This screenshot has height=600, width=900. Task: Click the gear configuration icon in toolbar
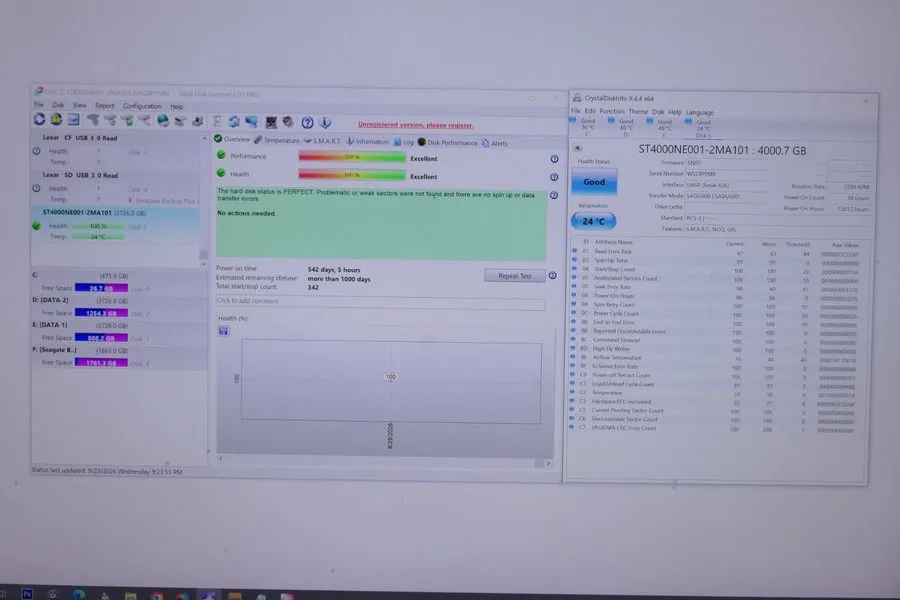288,122
